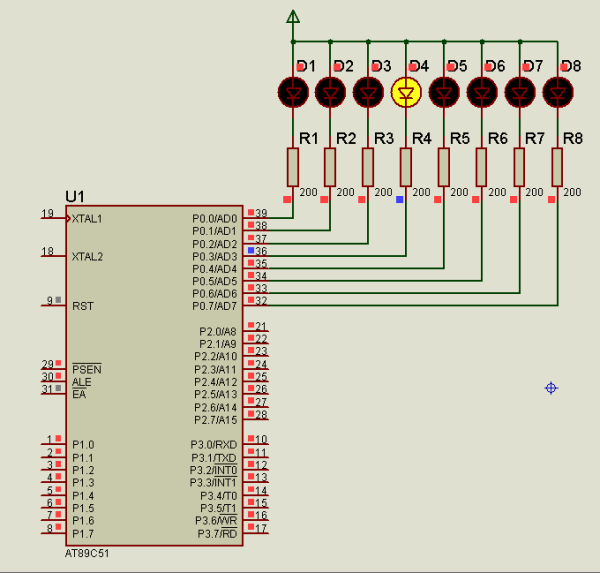This screenshot has height=573, width=600.
Task: Click the P0.3/AD3 pin label
Action: tap(215, 256)
